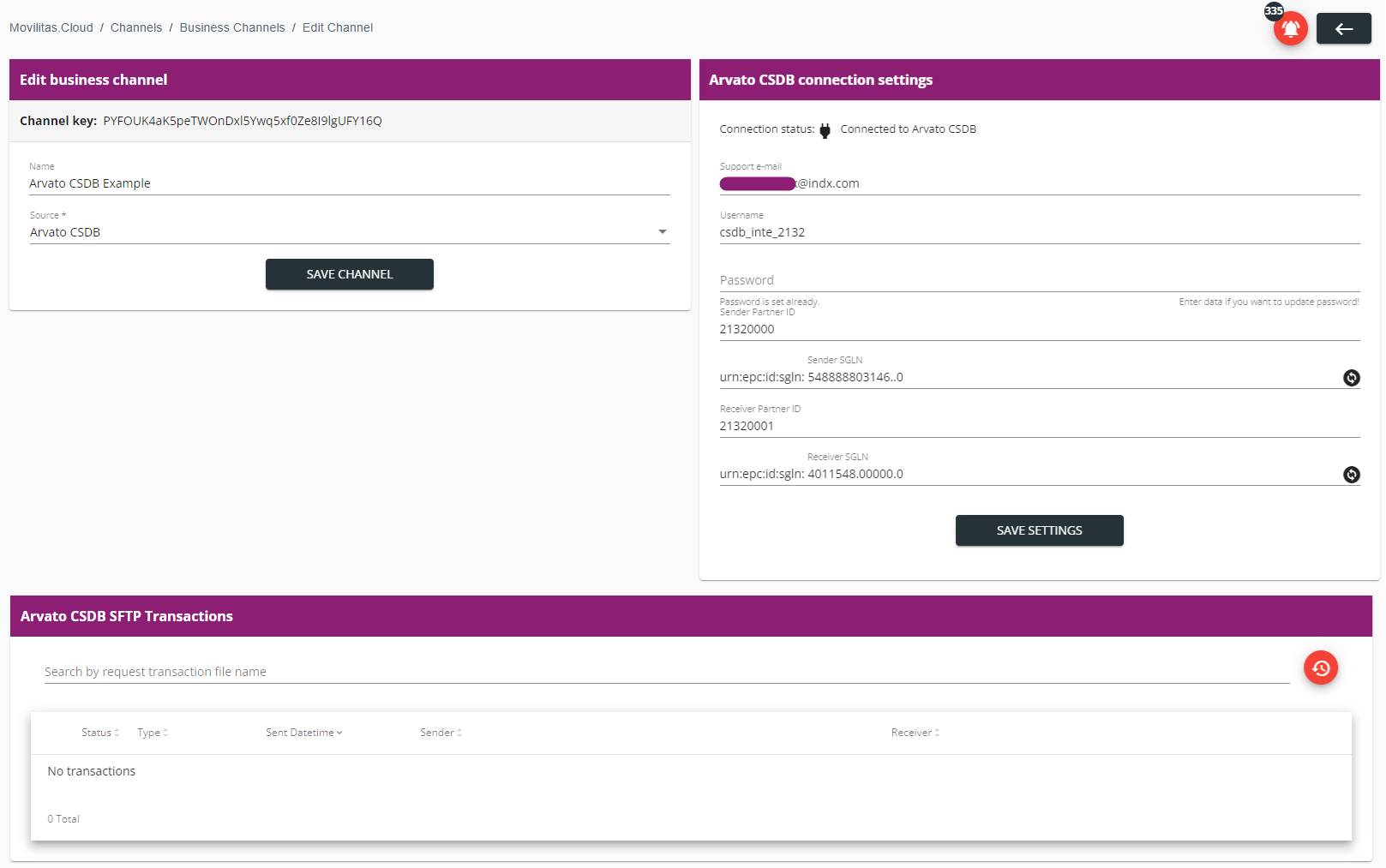Screen dimensions: 1386x868
Task: Refresh the Receiver SGLN value icon
Action: (x=1351, y=475)
